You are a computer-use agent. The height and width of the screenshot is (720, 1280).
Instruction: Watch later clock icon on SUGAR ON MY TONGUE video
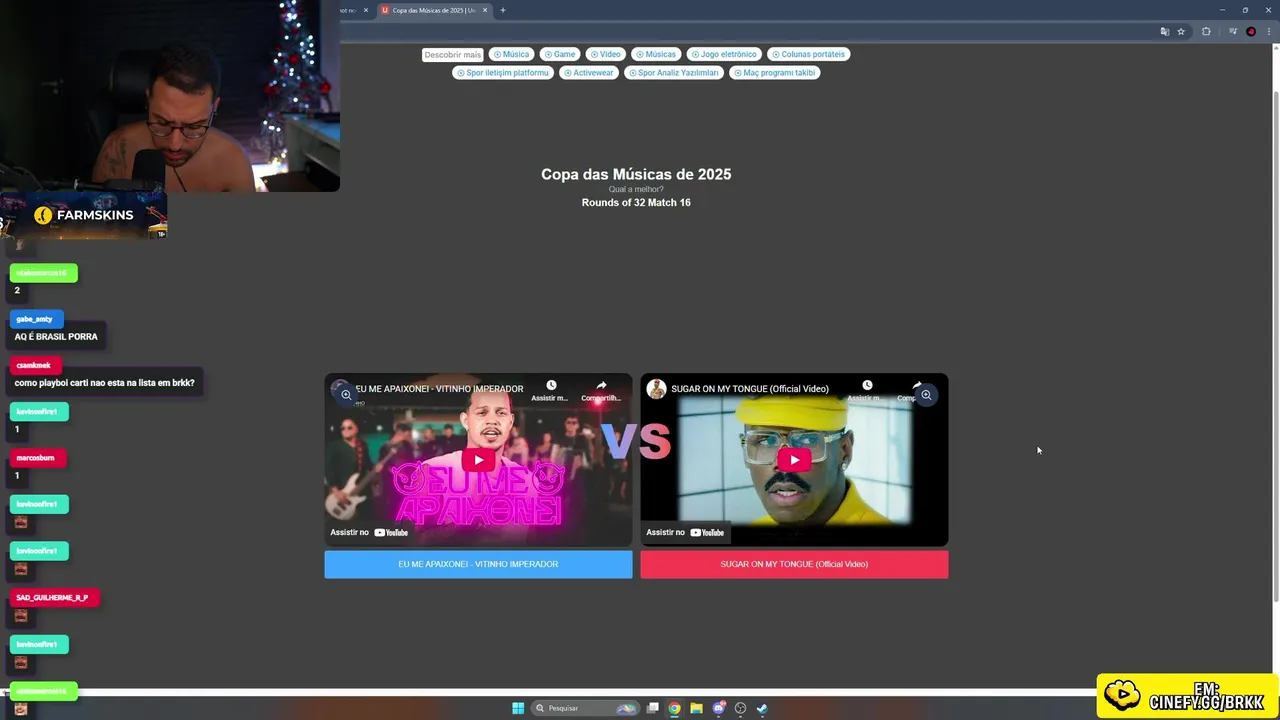867,385
